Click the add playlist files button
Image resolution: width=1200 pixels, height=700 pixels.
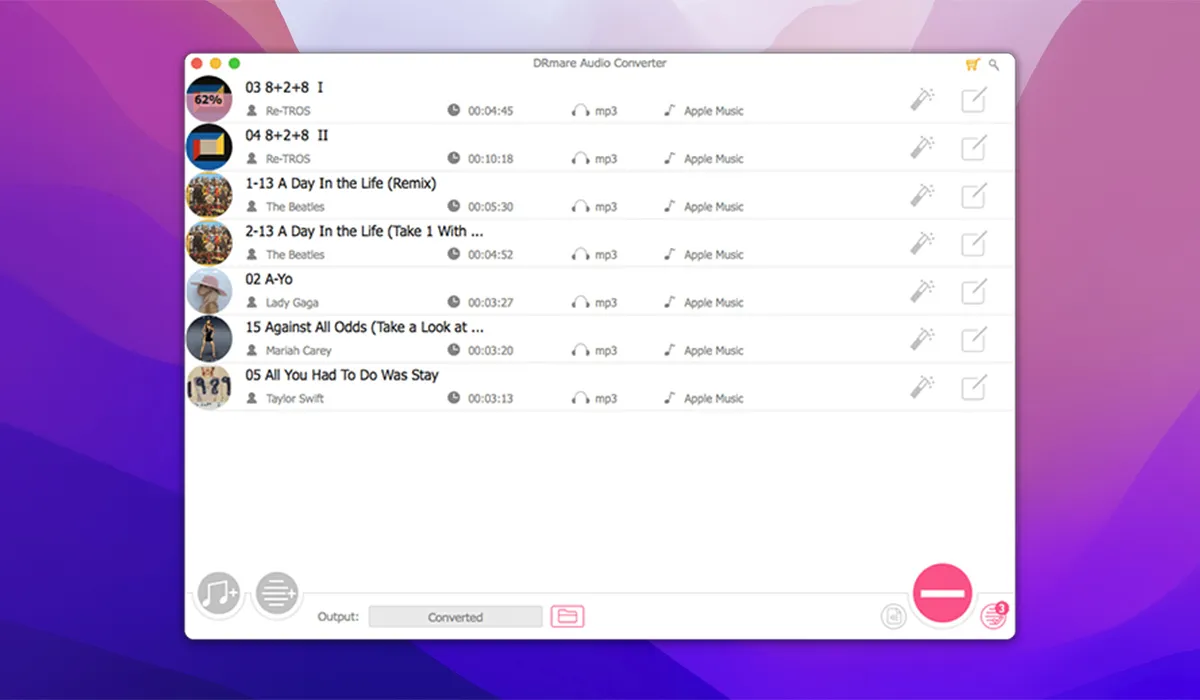coord(277,594)
